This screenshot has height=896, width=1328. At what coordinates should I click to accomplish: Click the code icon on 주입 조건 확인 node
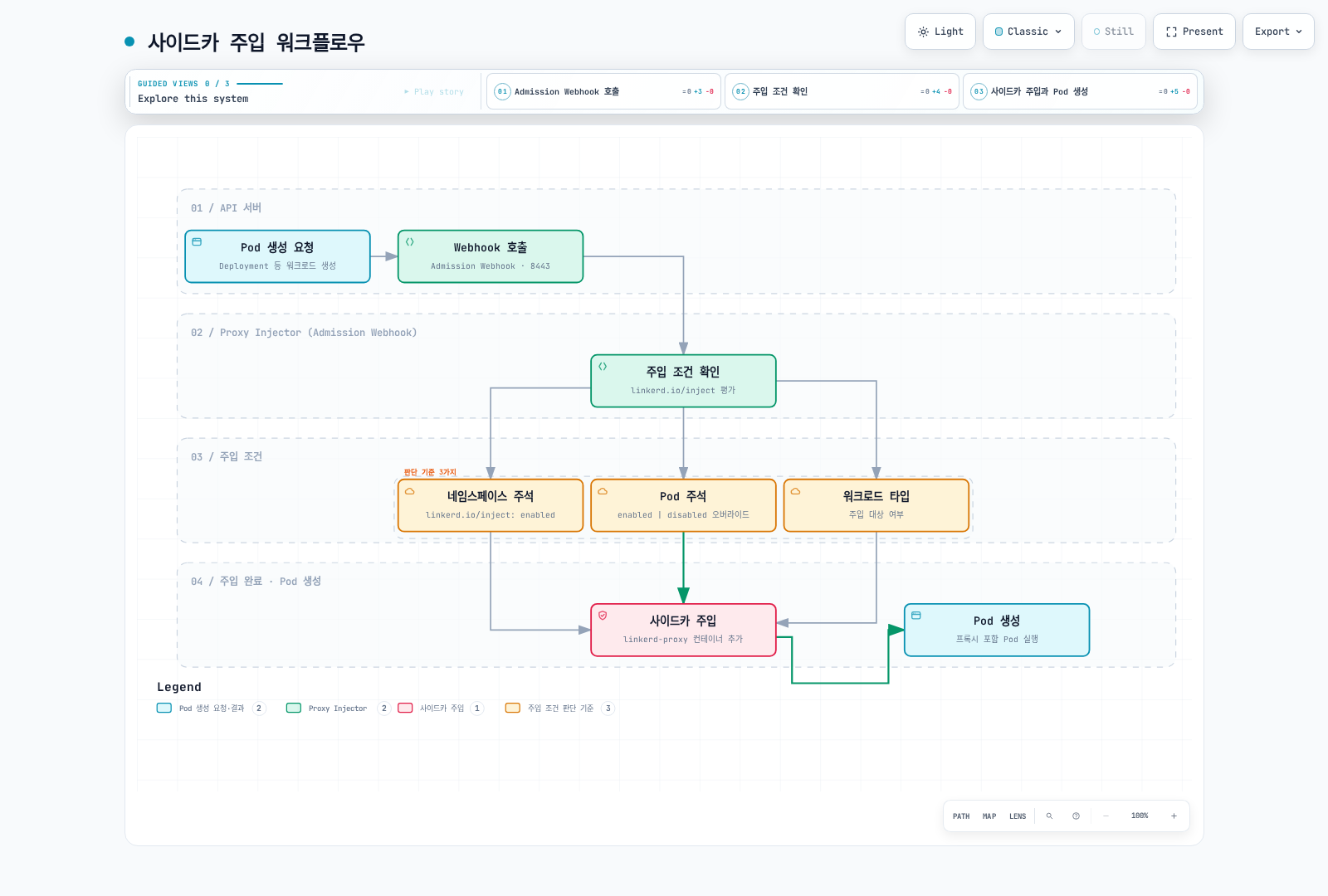pyautogui.click(x=603, y=367)
